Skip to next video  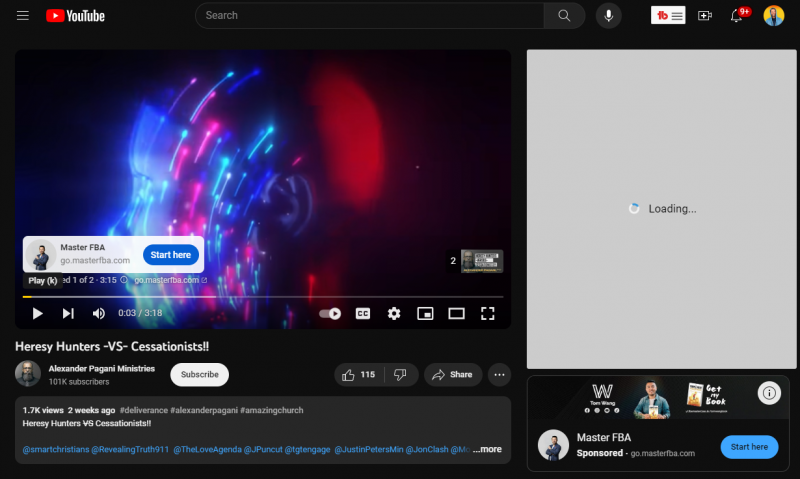click(x=68, y=313)
